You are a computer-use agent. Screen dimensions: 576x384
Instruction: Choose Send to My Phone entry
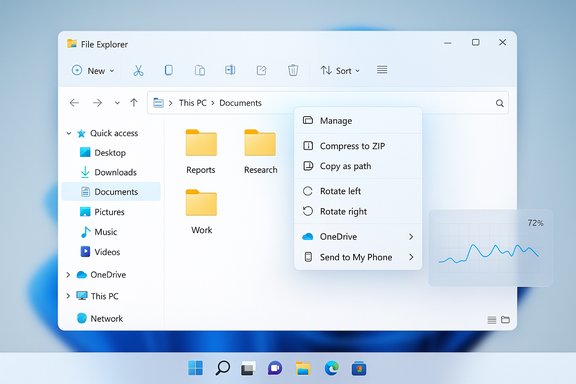[x=358, y=257]
